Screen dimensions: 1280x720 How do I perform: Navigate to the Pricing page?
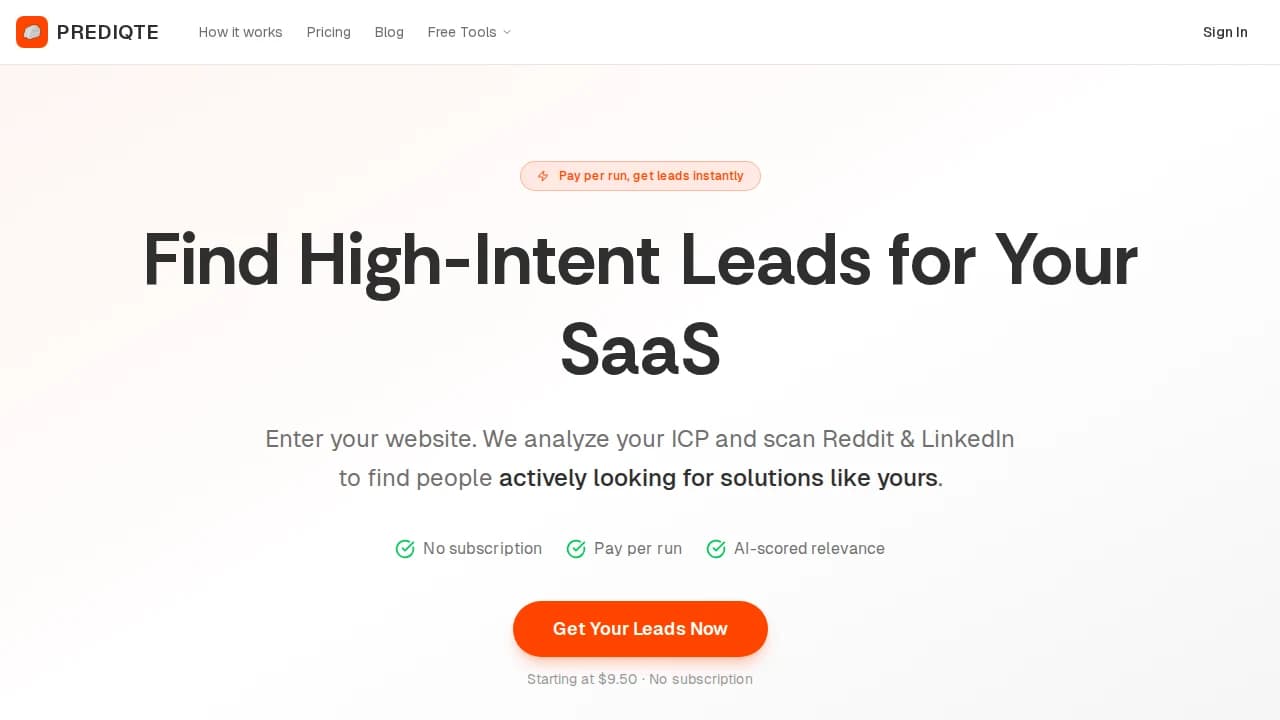[x=328, y=32]
